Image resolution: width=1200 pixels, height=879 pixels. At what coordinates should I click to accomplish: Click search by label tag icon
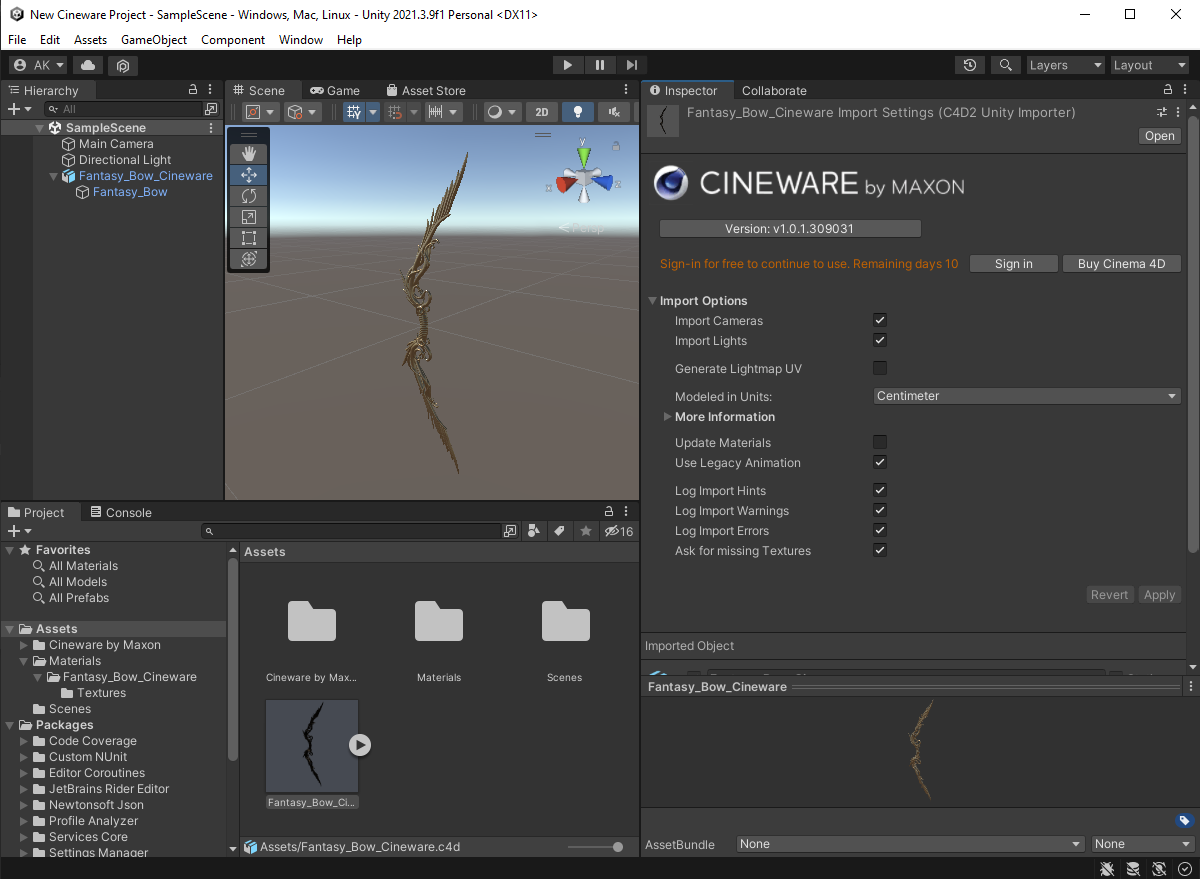point(560,531)
